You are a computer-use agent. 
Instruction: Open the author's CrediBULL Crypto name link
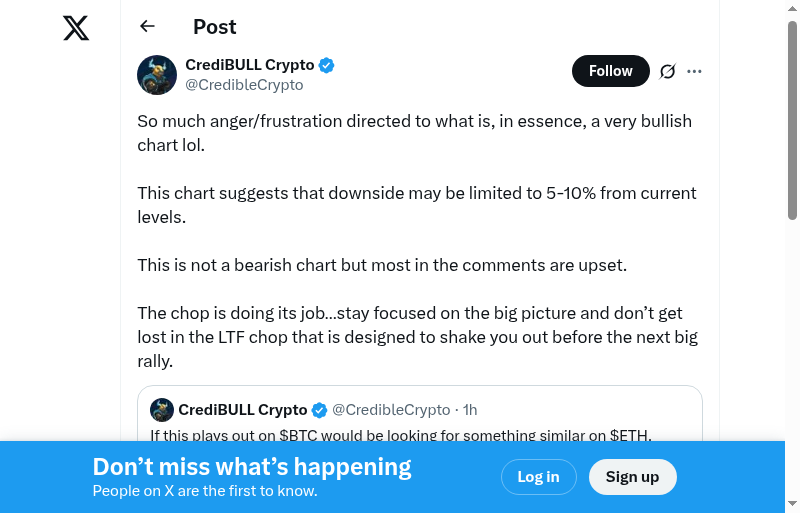tap(250, 65)
